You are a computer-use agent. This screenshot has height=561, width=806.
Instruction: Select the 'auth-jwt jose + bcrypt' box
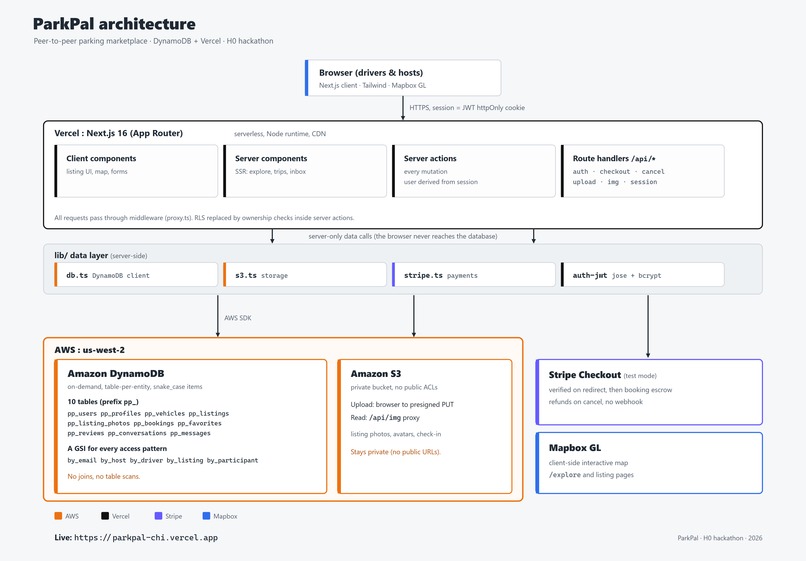643,275
